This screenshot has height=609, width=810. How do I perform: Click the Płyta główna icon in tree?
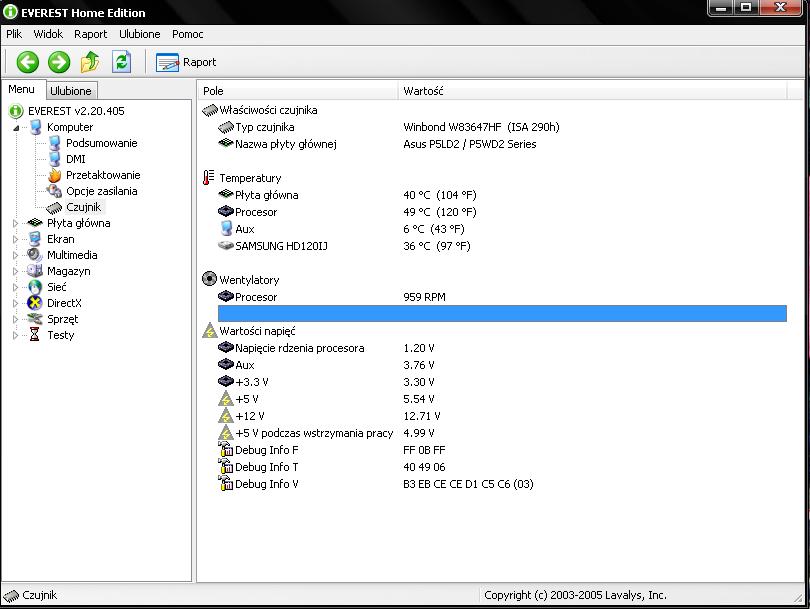click(35, 223)
